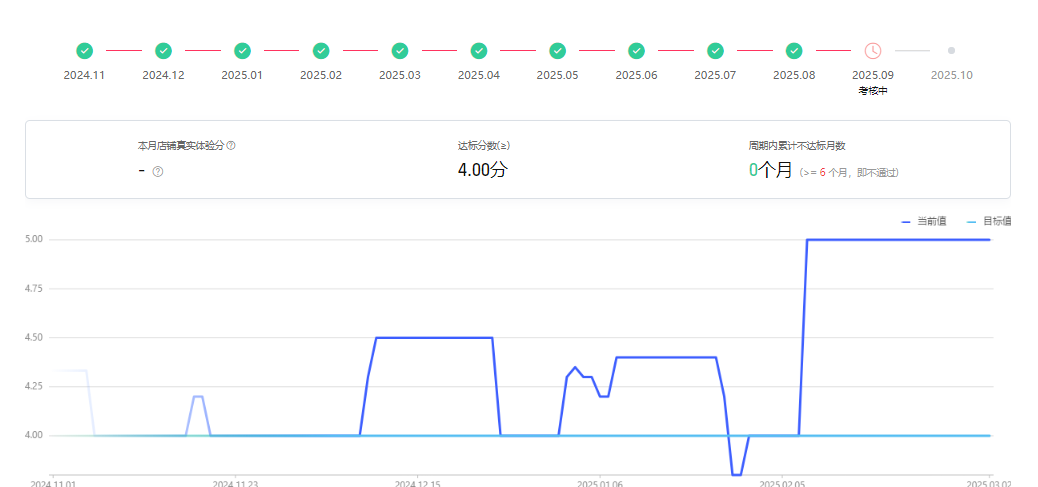This screenshot has height=487, width=1038.
Task: Click the 4.50 plateau of the blue line
Action: coord(435,338)
